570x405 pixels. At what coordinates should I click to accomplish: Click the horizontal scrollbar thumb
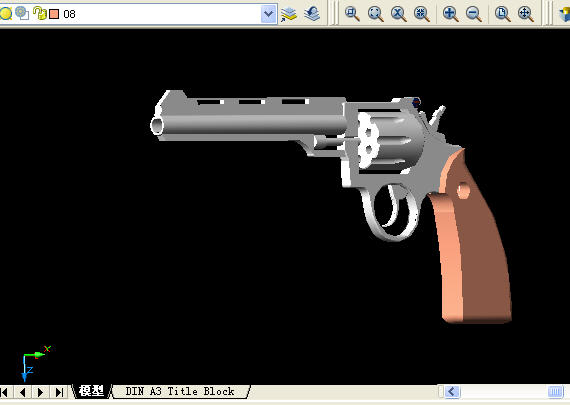pyautogui.click(x=555, y=392)
